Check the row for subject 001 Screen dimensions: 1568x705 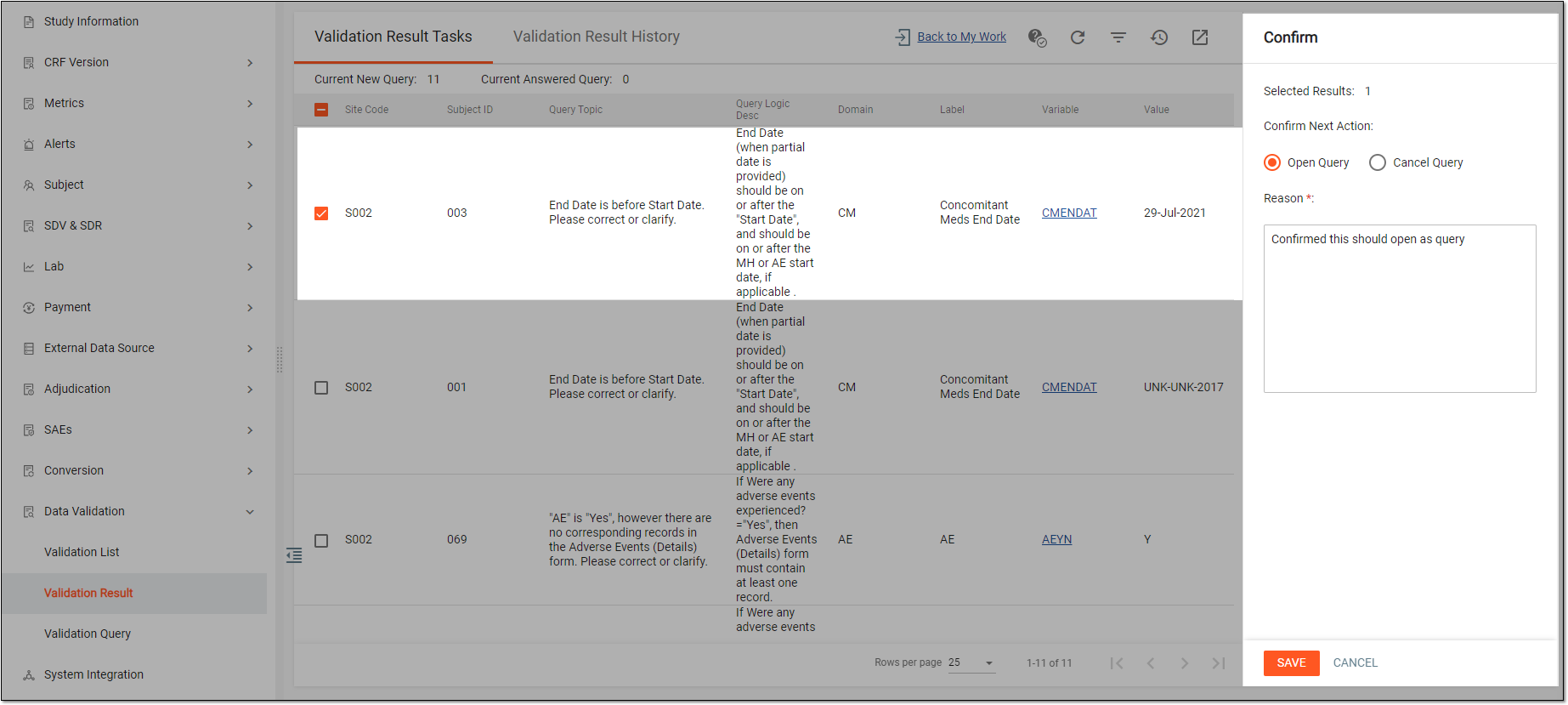(321, 388)
